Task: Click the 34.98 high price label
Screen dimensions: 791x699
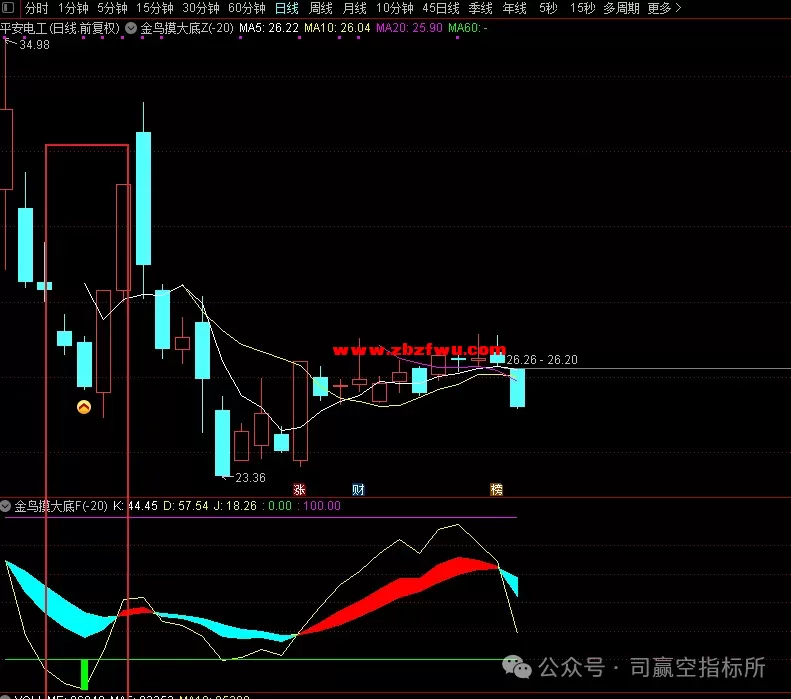Action: pos(34,45)
